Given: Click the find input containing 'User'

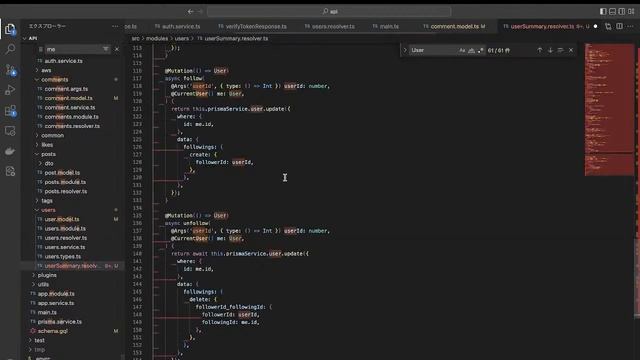Looking at the screenshot, I should 433,50.
